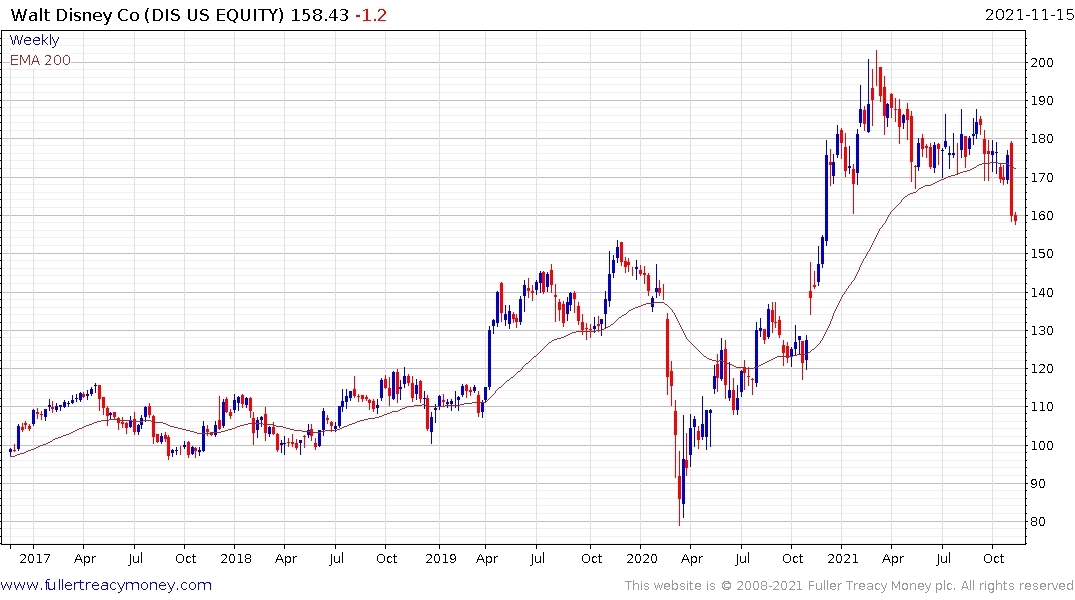Click the copyright notice for Fuller Treacy Money

click(849, 586)
